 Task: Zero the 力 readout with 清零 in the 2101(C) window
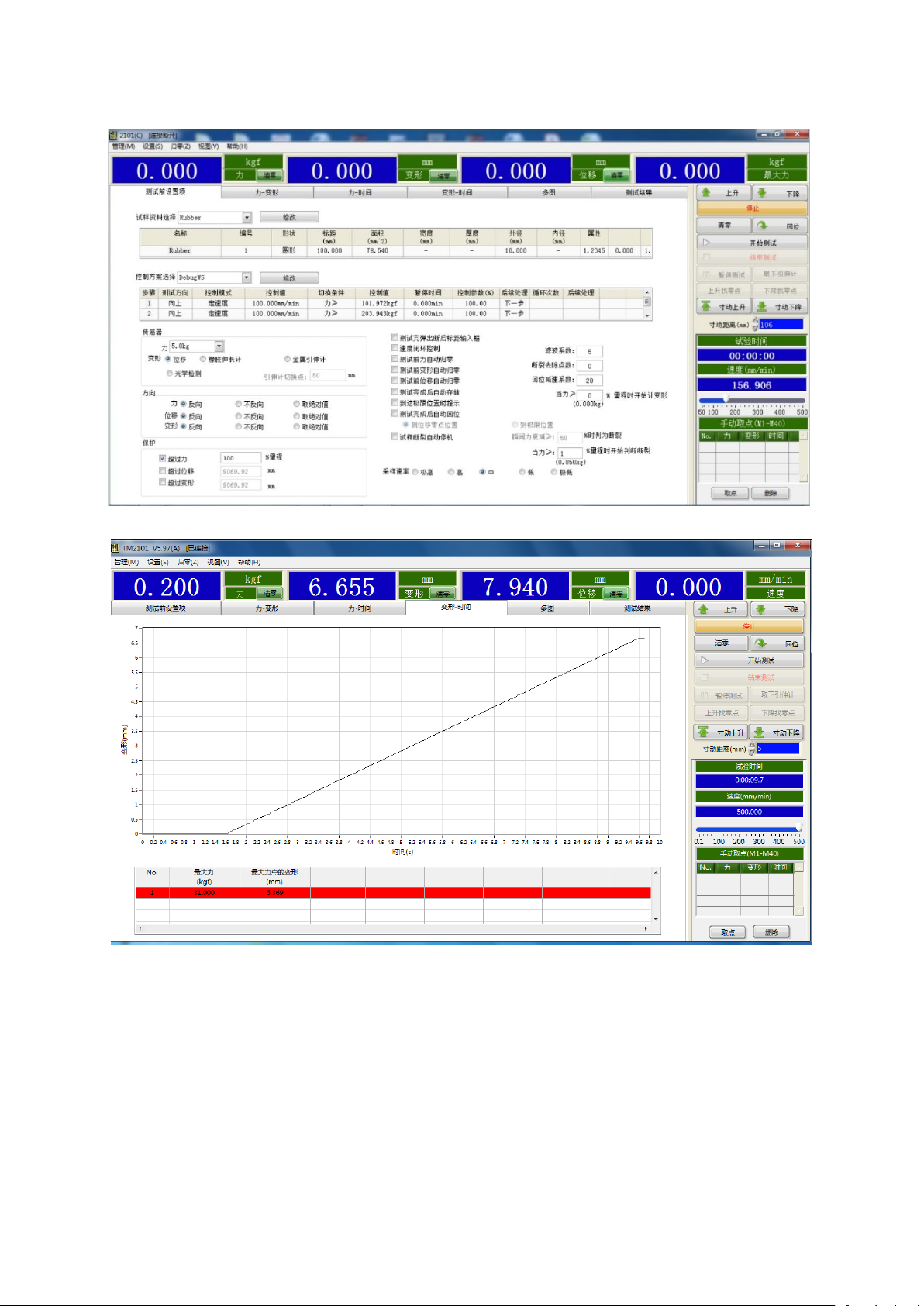[x=269, y=175]
